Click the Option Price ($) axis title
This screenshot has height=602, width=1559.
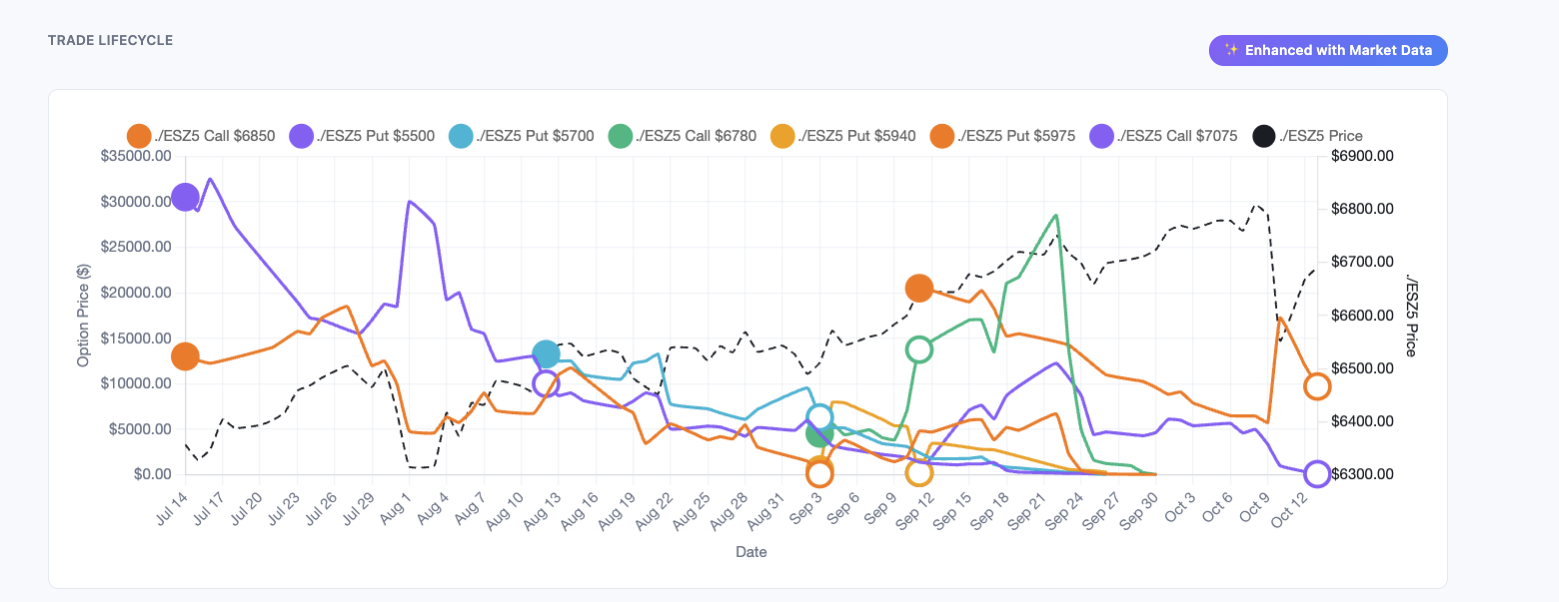coord(83,315)
